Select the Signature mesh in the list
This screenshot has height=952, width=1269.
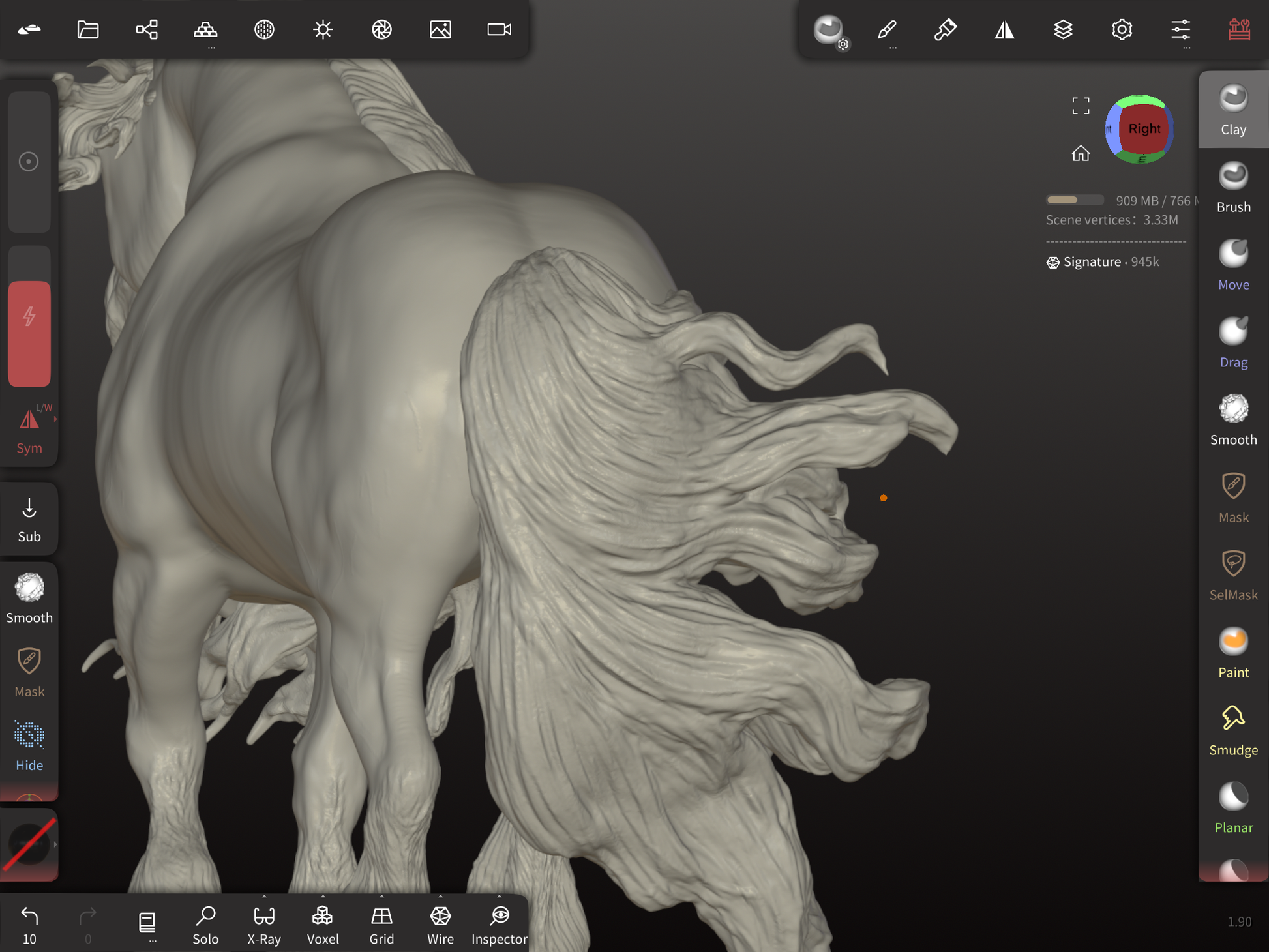1092,262
